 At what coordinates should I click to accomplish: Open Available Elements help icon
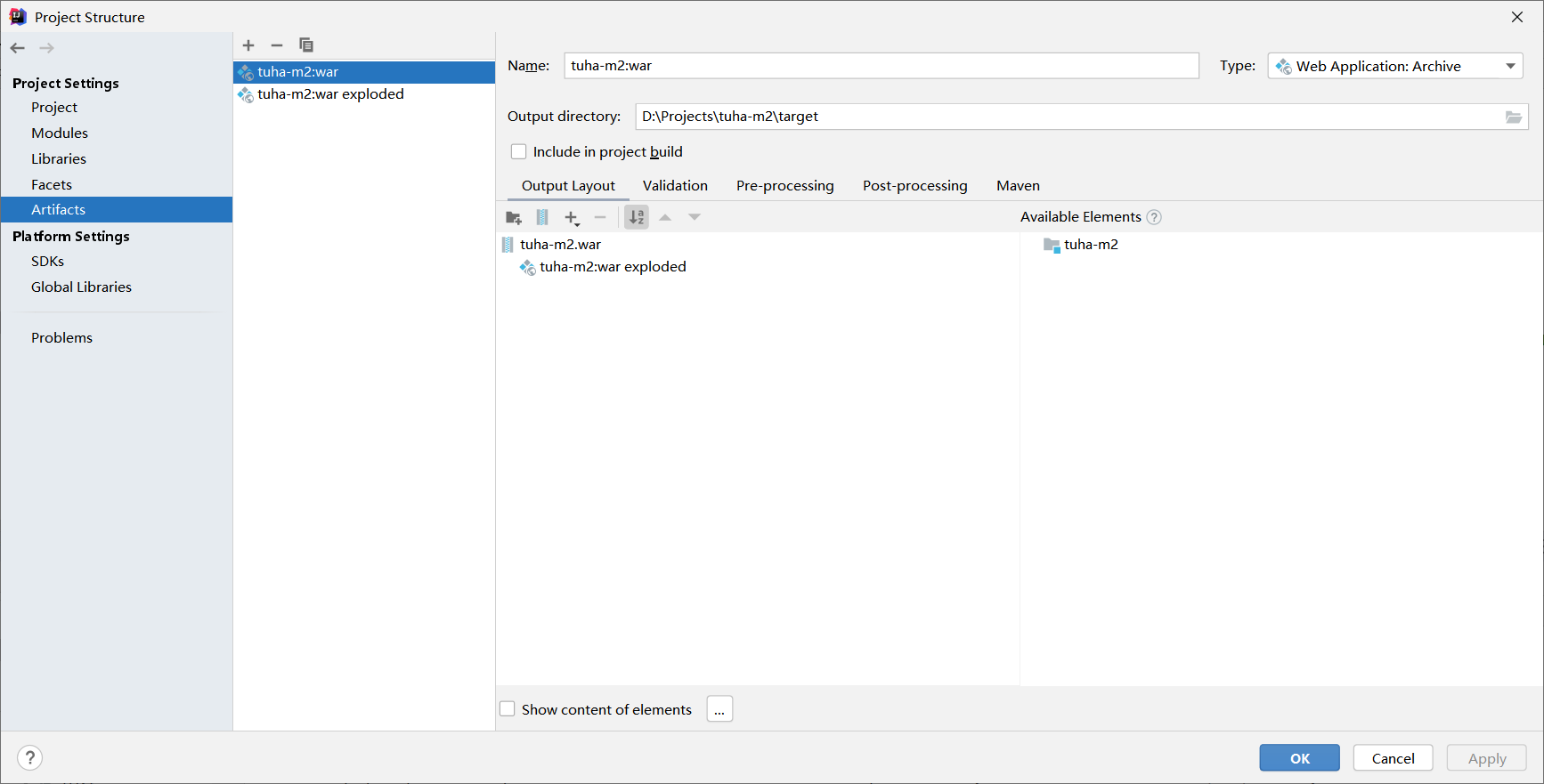click(1154, 217)
